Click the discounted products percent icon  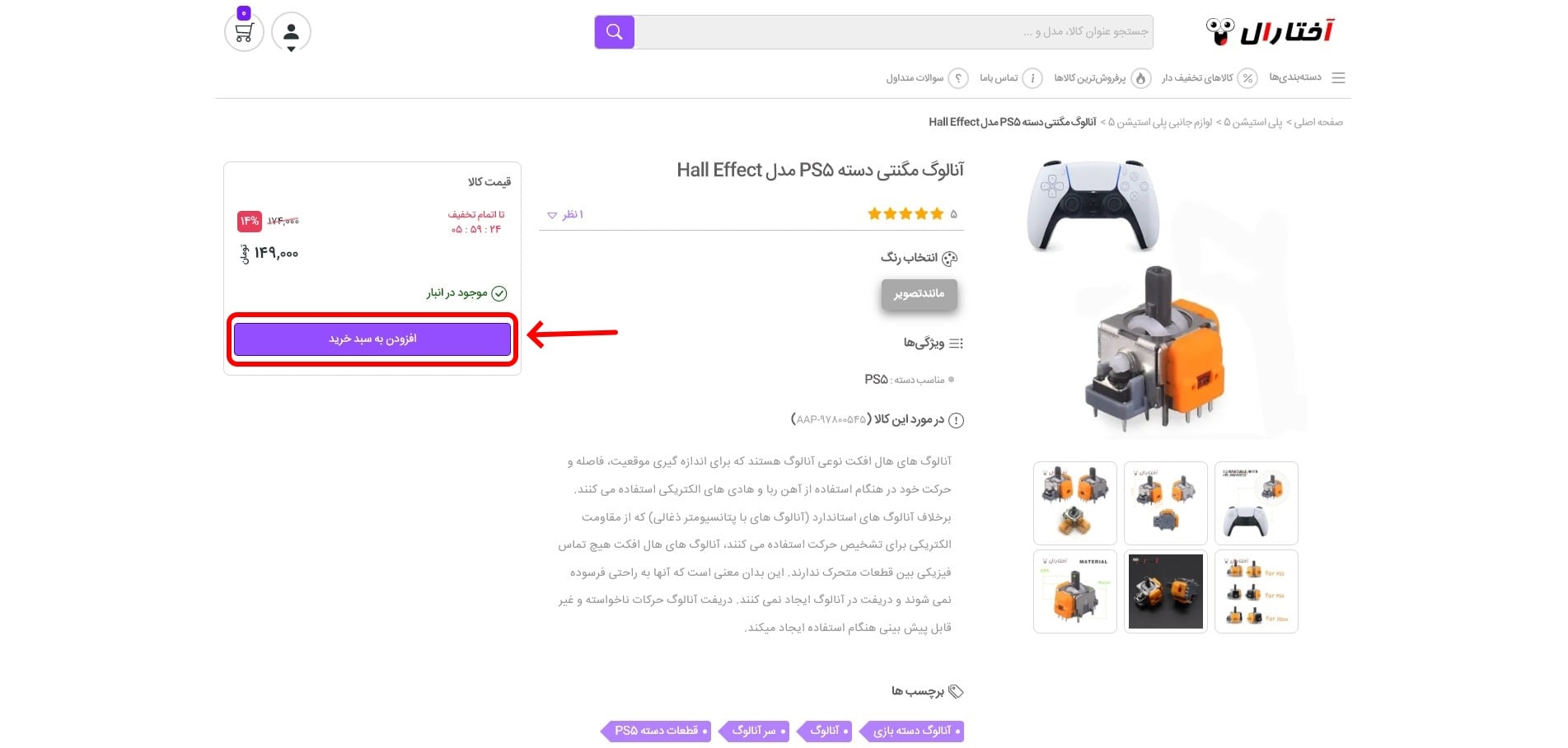click(1247, 78)
